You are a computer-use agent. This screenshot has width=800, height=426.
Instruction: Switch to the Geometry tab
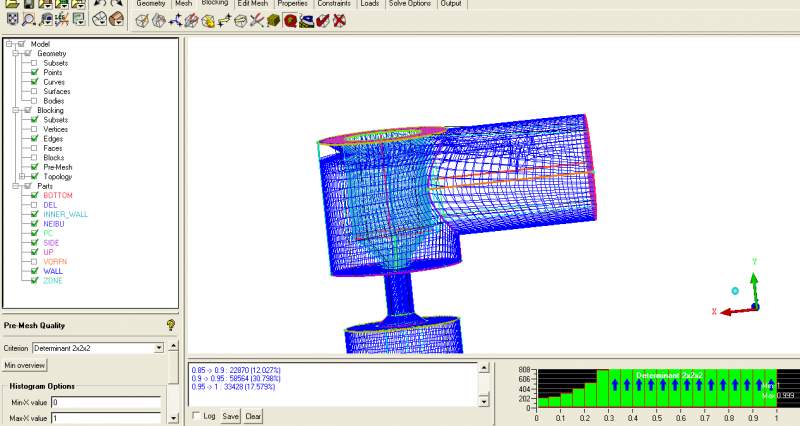151,4
